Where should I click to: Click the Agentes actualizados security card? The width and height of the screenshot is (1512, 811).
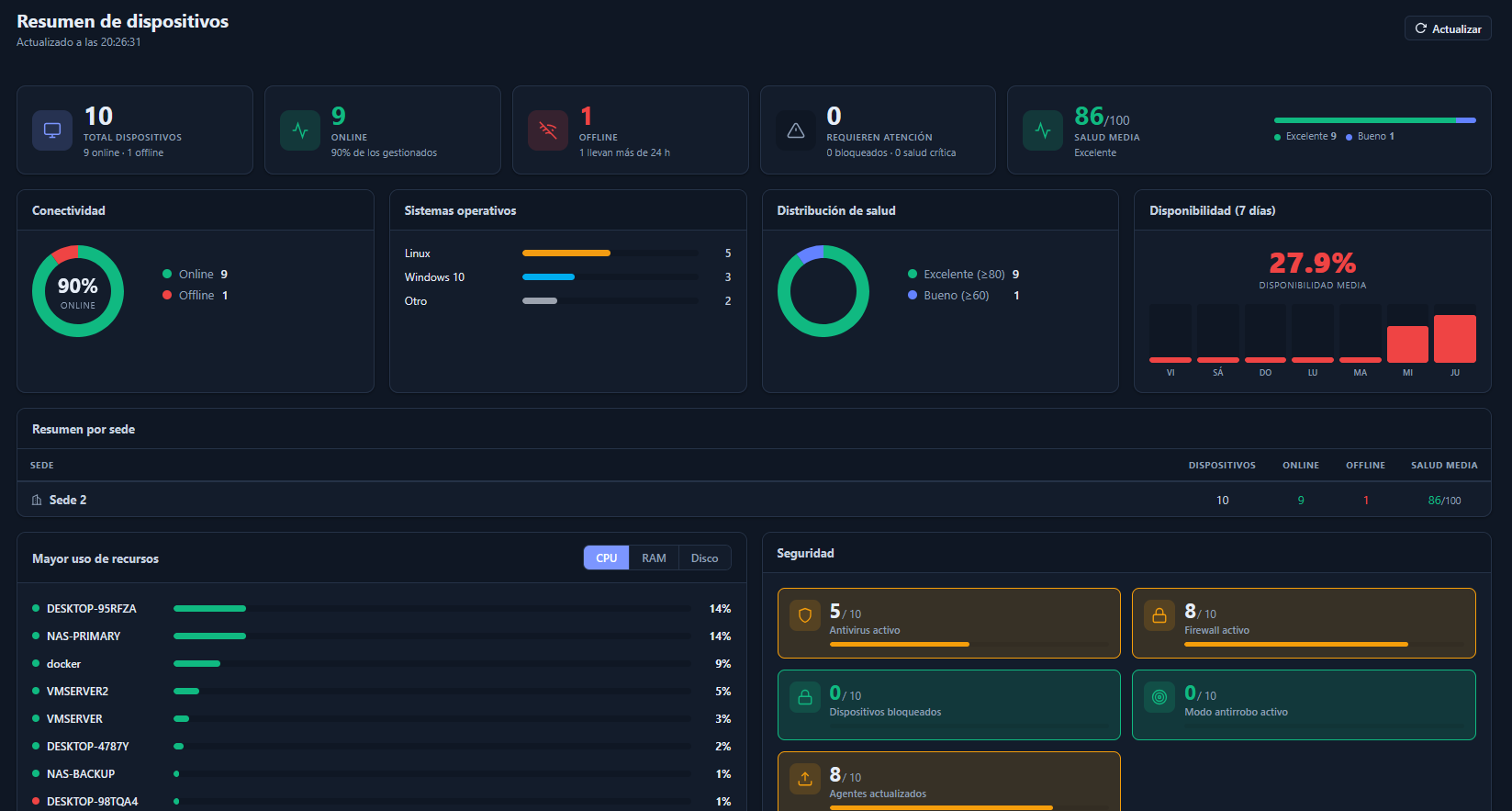[x=949, y=782]
